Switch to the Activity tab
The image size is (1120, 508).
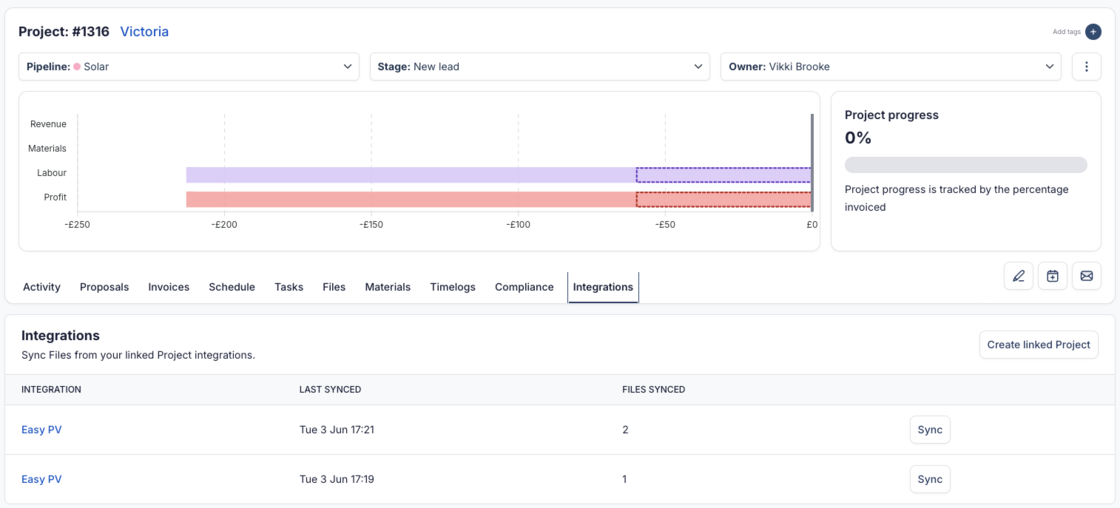point(42,287)
